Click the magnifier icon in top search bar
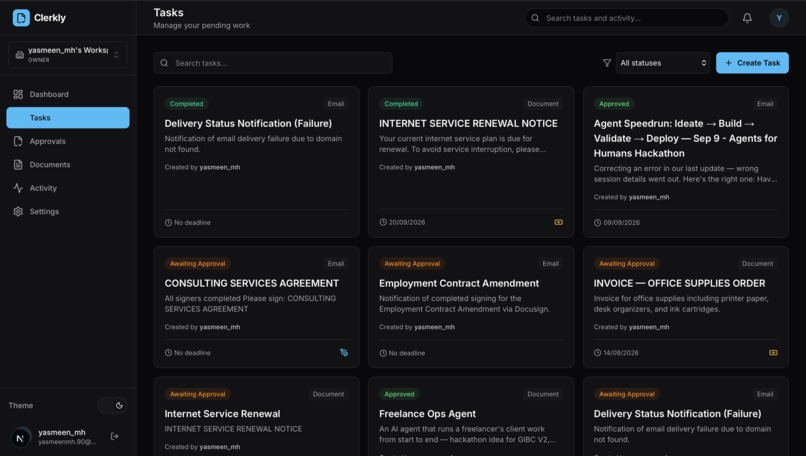The width and height of the screenshot is (806, 456). 535,18
